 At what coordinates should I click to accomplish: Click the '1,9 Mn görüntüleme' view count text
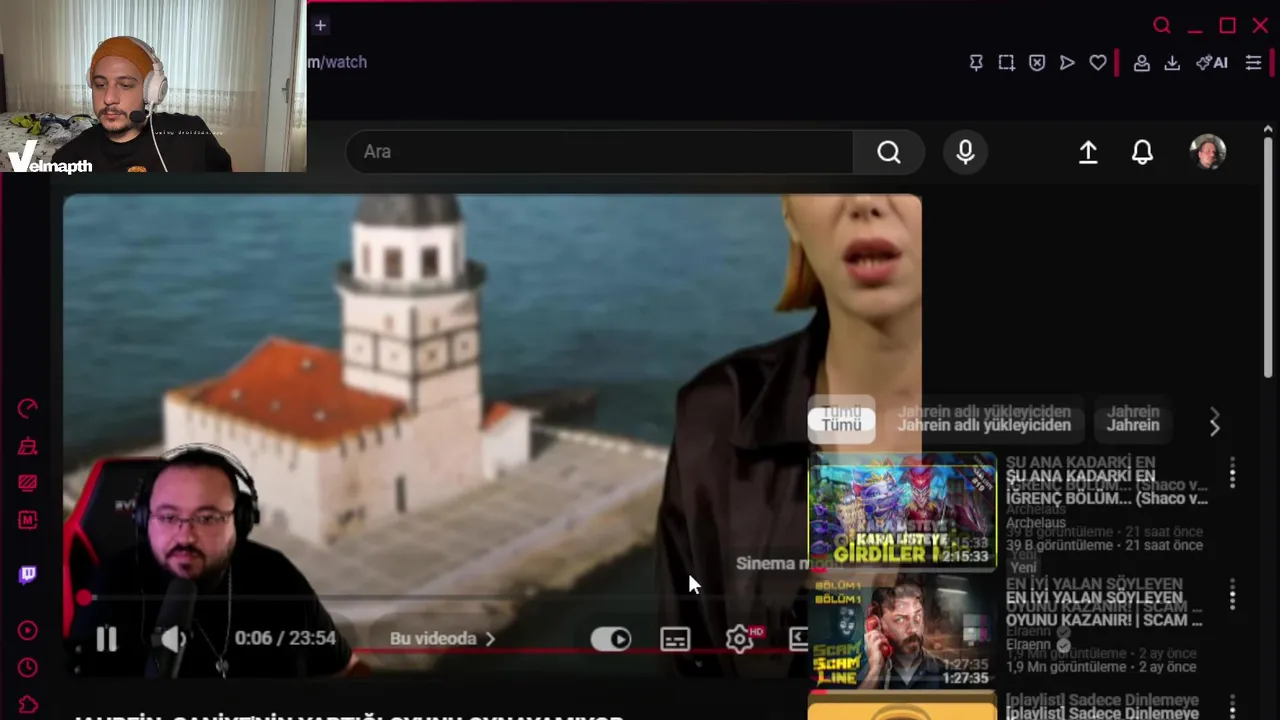1064,667
